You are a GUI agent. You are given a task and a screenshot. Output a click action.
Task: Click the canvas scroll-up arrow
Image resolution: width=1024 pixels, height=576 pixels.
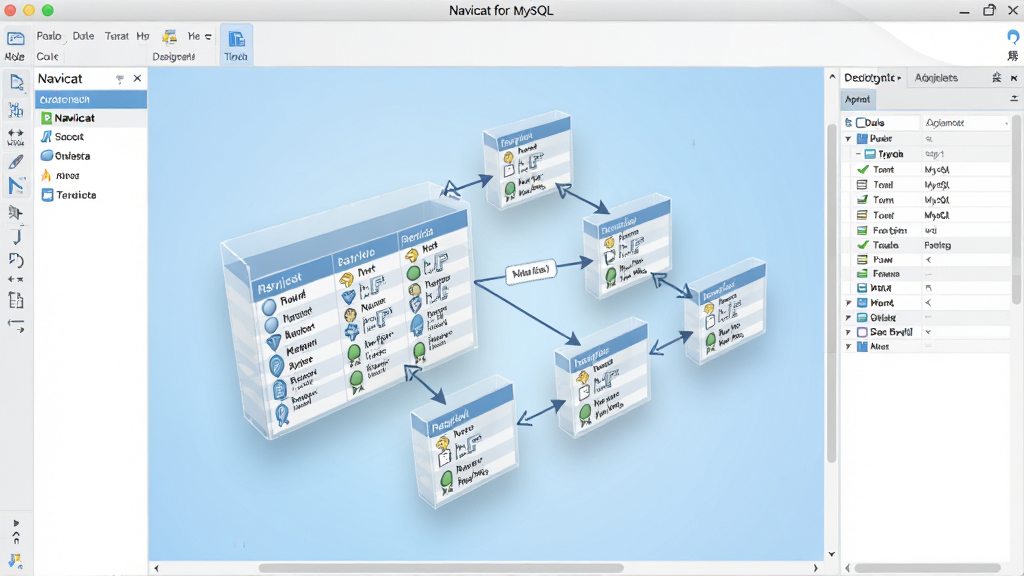(831, 76)
